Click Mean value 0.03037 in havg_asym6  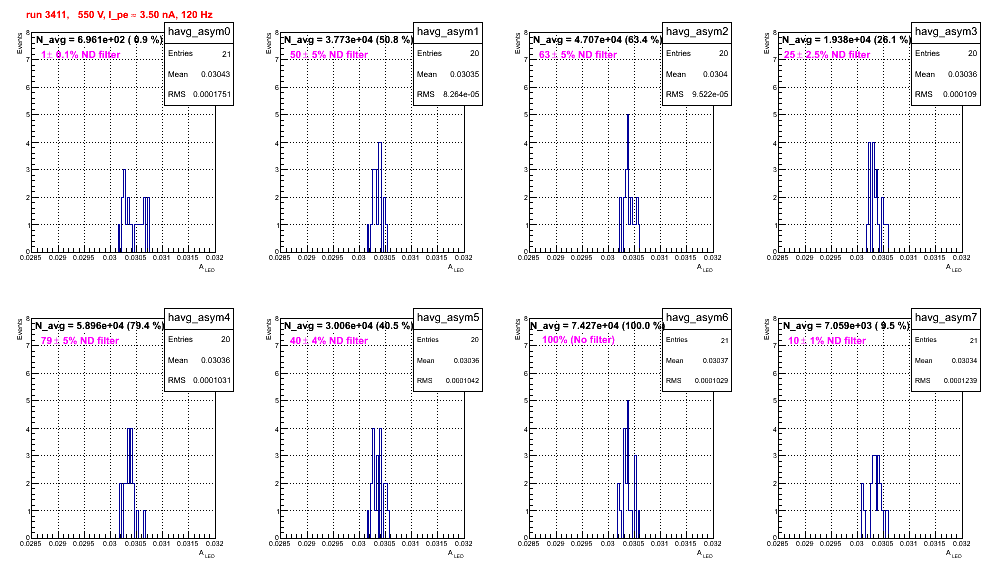(x=715, y=360)
